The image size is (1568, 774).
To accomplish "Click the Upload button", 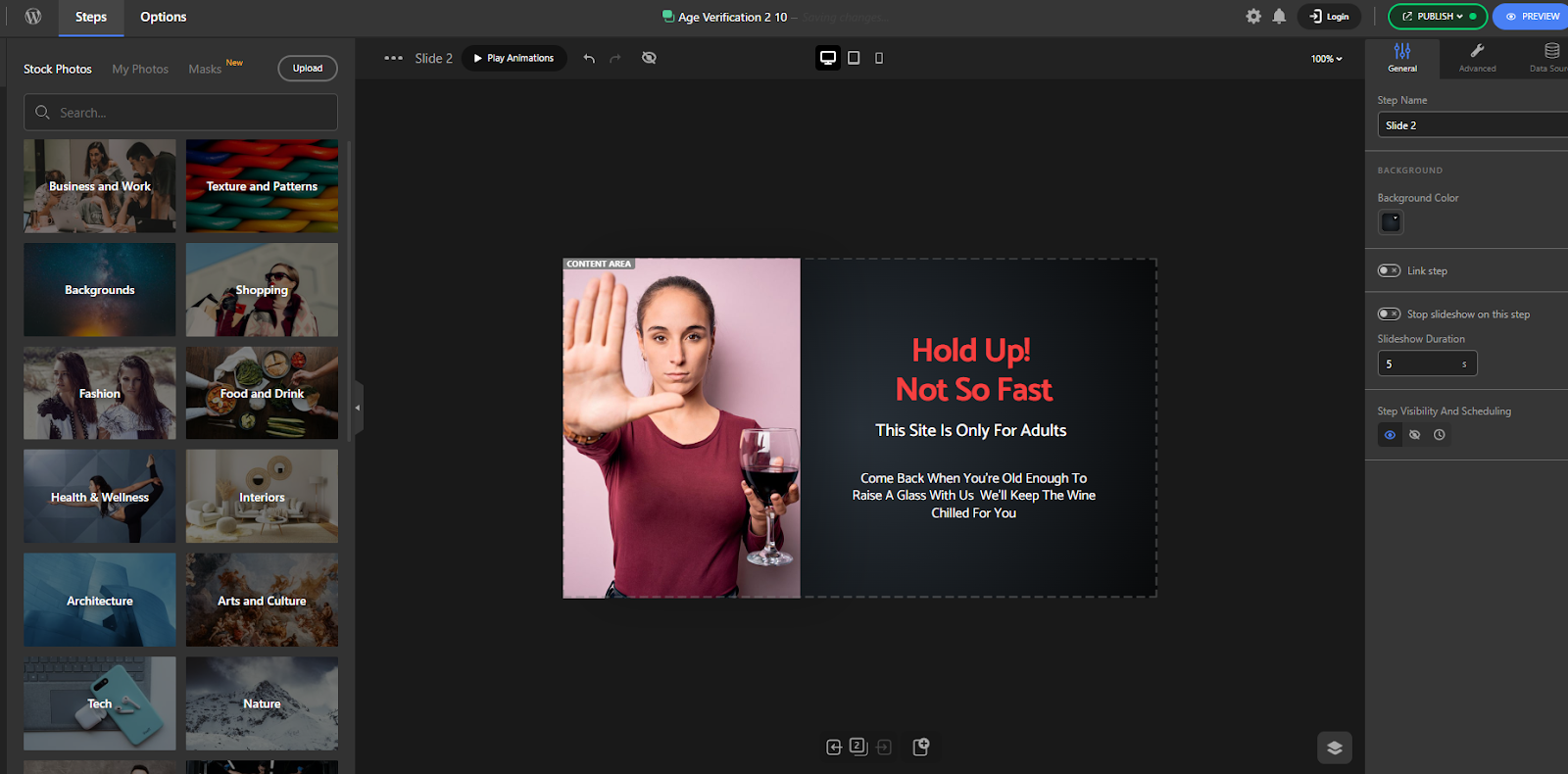I will [x=308, y=69].
